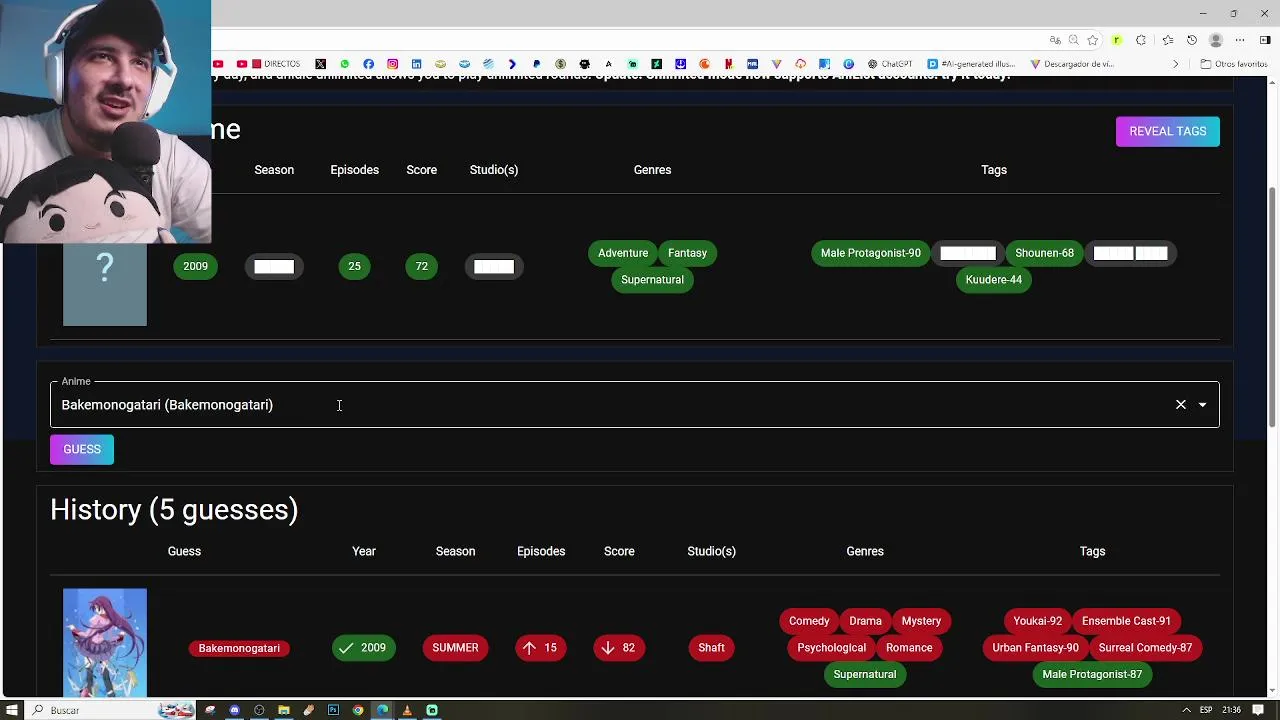Click the Male Protagonist-87 tag
This screenshot has width=1280, height=720.
pyautogui.click(x=1092, y=675)
